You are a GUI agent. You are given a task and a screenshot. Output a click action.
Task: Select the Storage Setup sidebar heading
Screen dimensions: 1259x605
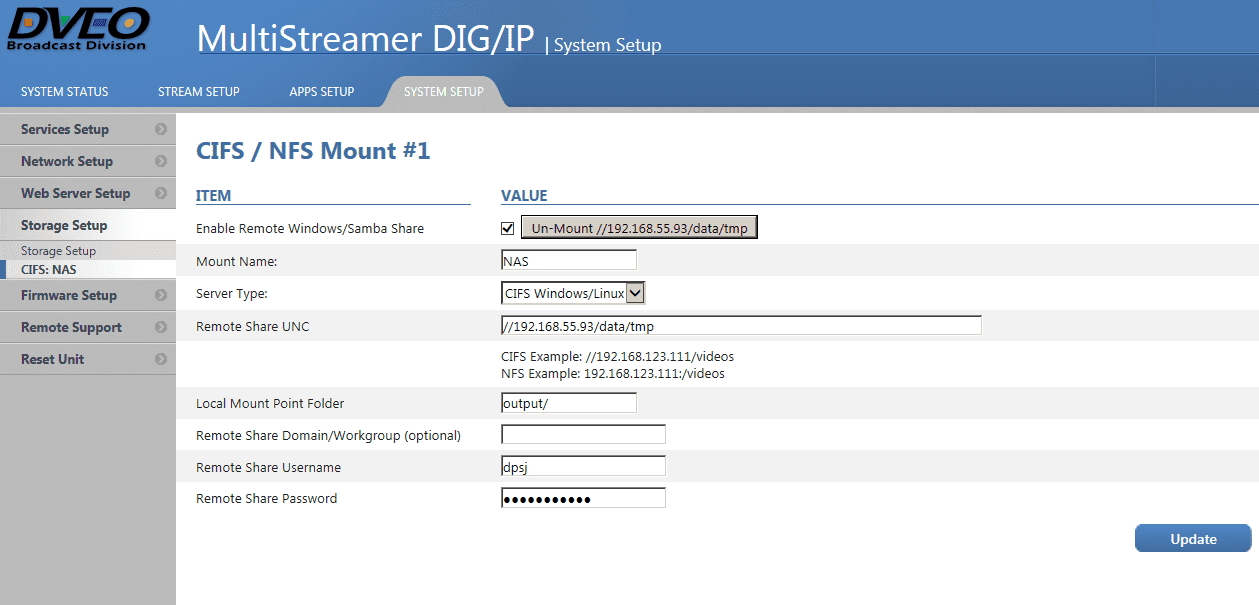(88, 225)
